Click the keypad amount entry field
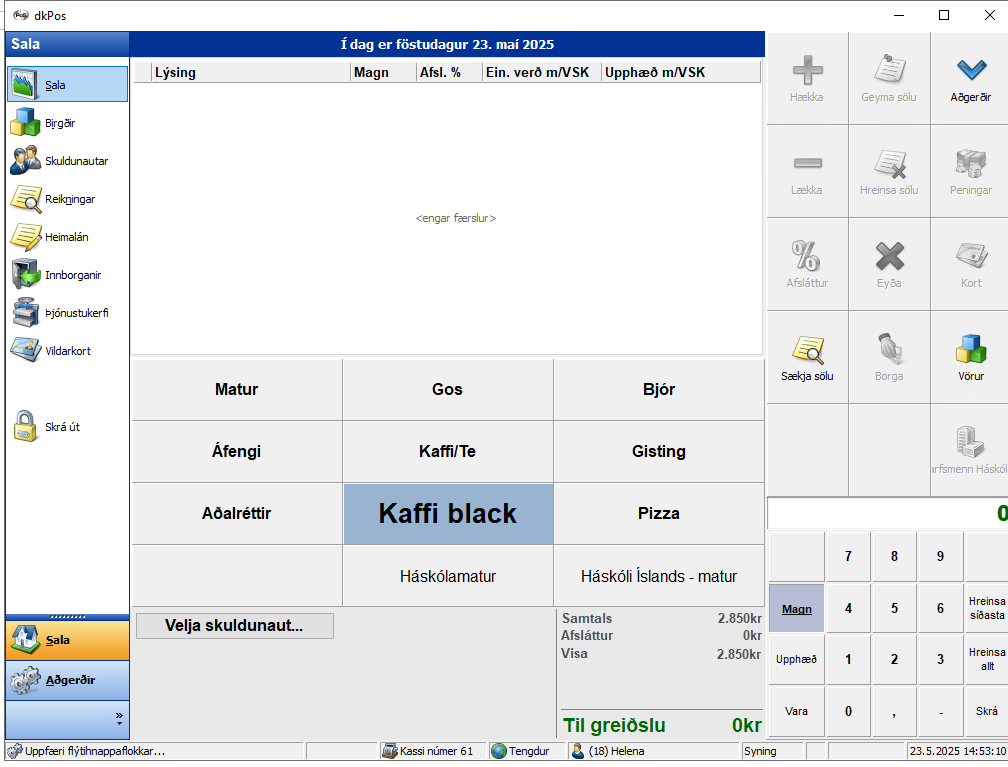This screenshot has height=767, width=1008. [x=887, y=513]
